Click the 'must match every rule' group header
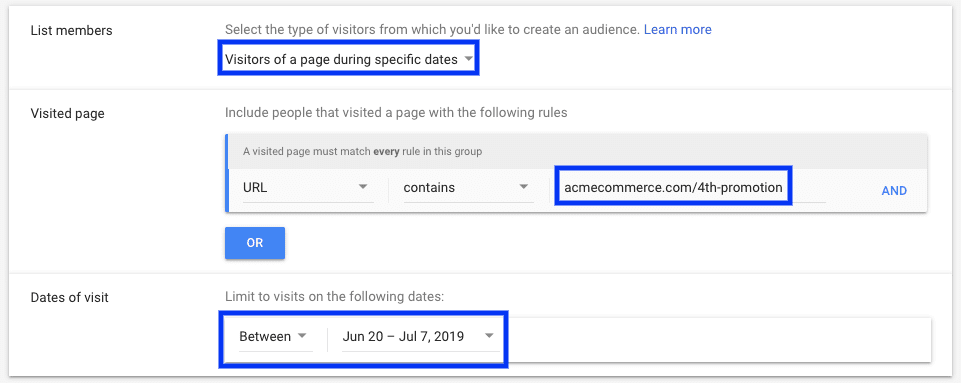This screenshot has height=383, width=961. point(577,152)
